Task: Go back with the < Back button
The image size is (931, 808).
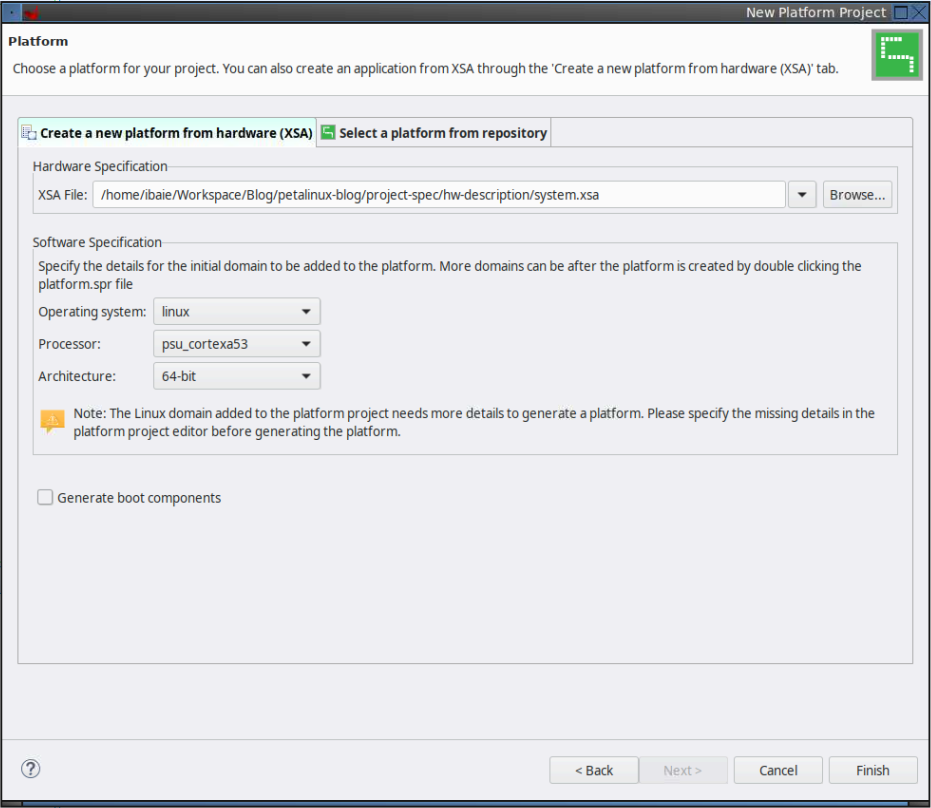Action: pos(594,770)
